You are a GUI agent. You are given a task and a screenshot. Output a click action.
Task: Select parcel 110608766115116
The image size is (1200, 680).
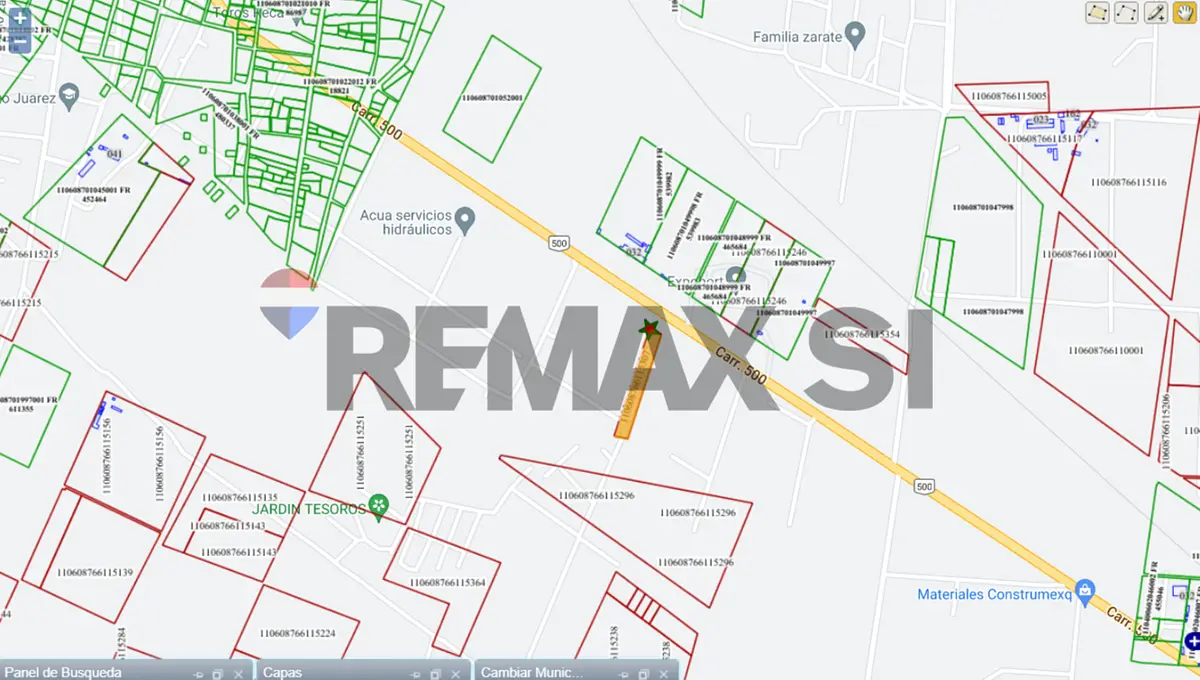1129,182
